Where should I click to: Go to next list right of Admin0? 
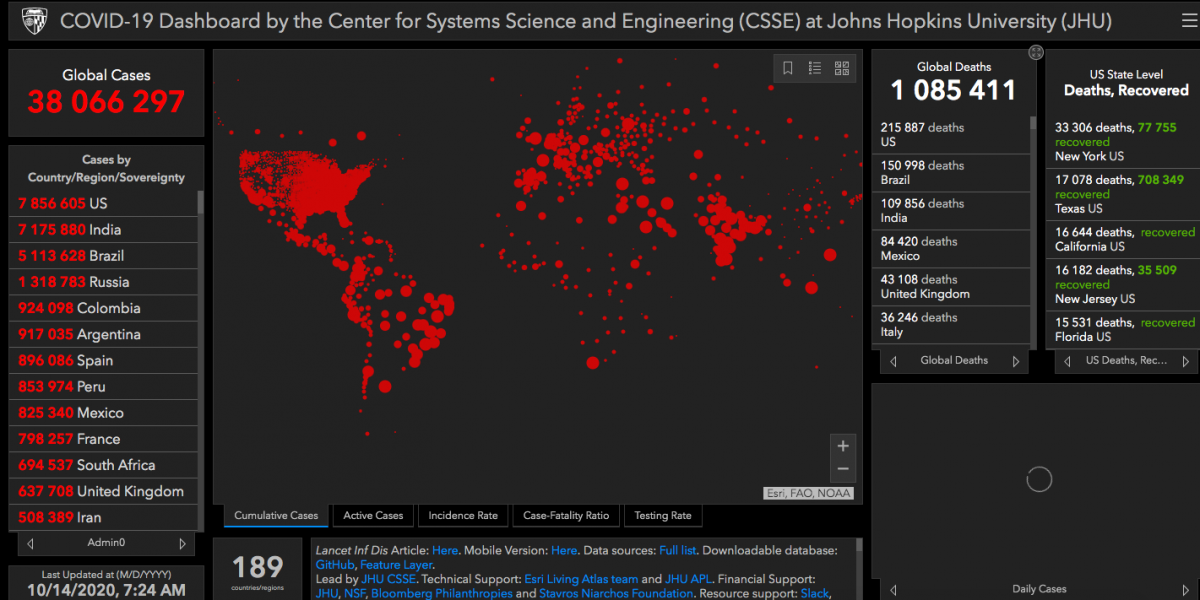pos(182,544)
